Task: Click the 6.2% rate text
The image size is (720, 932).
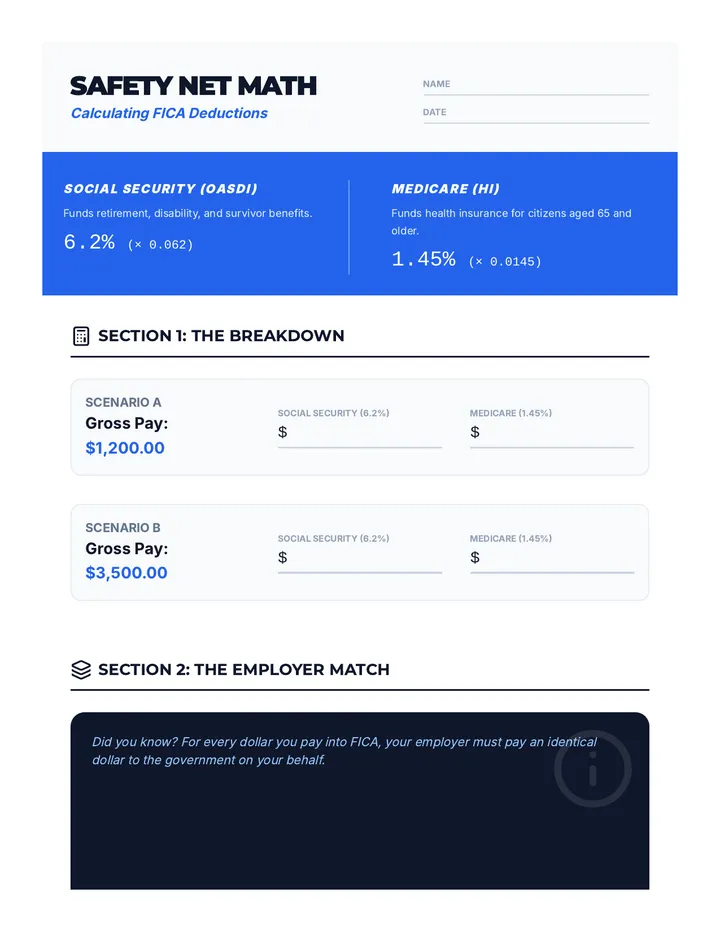Action: pyautogui.click(x=89, y=242)
